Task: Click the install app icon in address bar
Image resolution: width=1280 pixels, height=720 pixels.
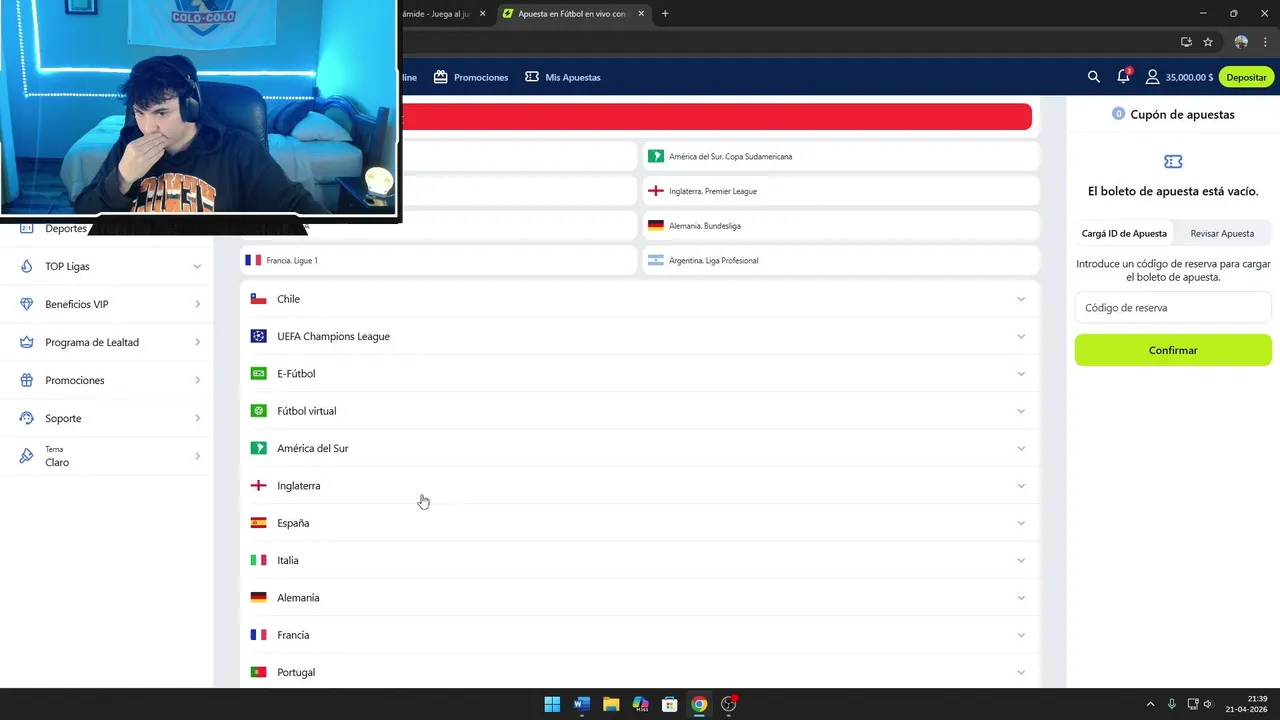Action: pyautogui.click(x=1186, y=42)
